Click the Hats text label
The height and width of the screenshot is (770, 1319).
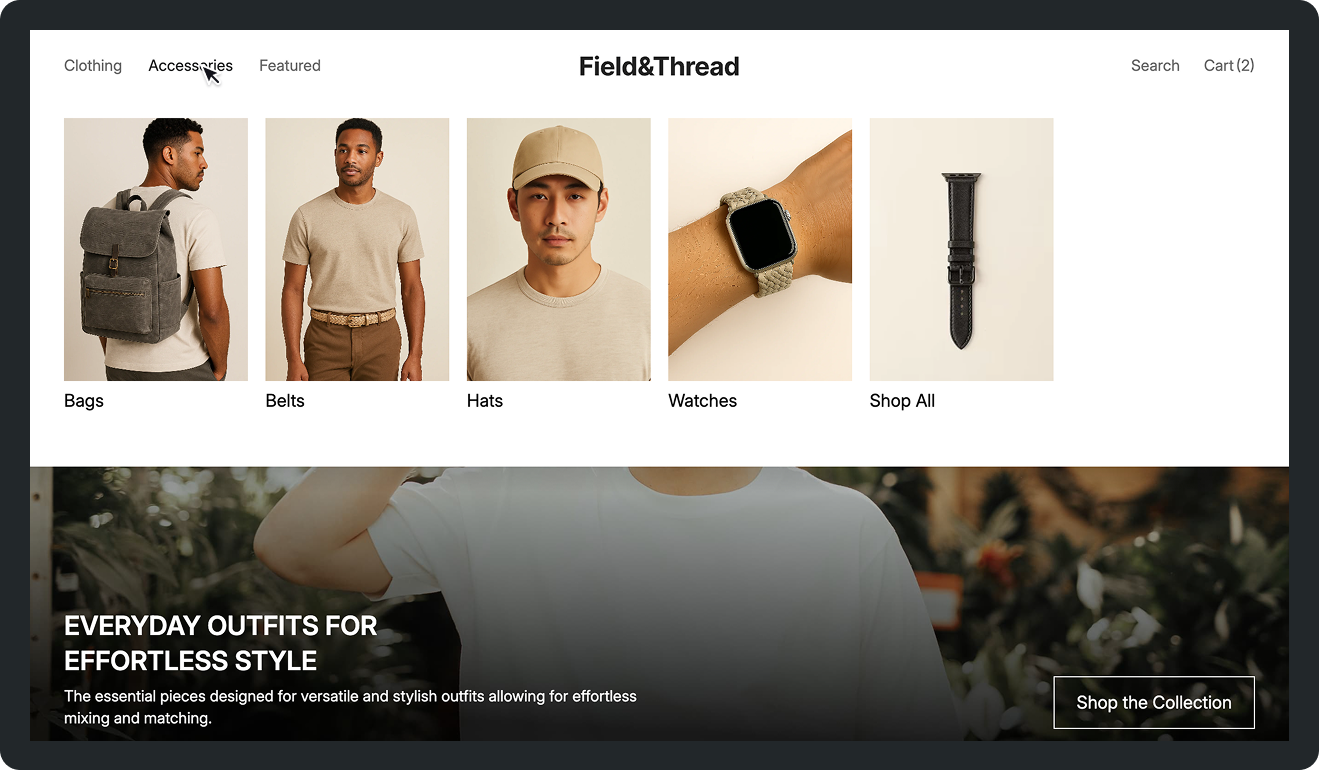click(485, 401)
